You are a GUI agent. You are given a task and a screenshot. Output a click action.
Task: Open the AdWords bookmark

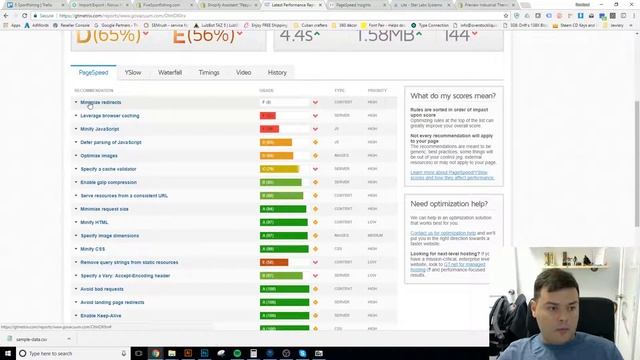click(x=36, y=25)
